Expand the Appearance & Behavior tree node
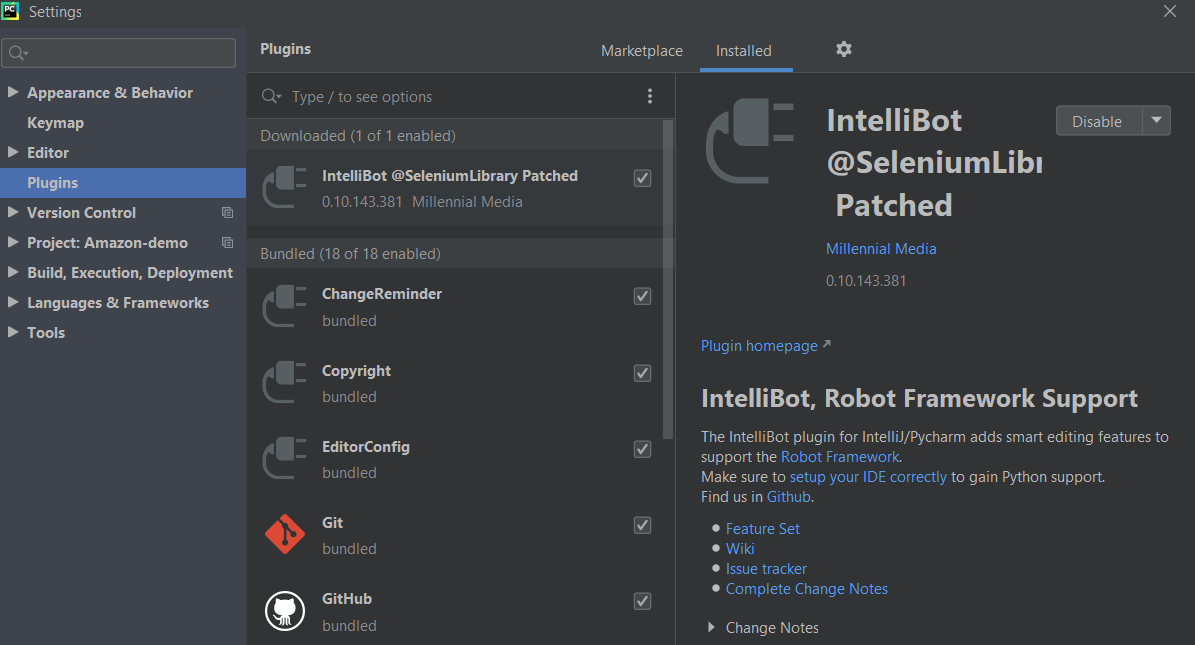The width and height of the screenshot is (1195, 645). coord(13,92)
